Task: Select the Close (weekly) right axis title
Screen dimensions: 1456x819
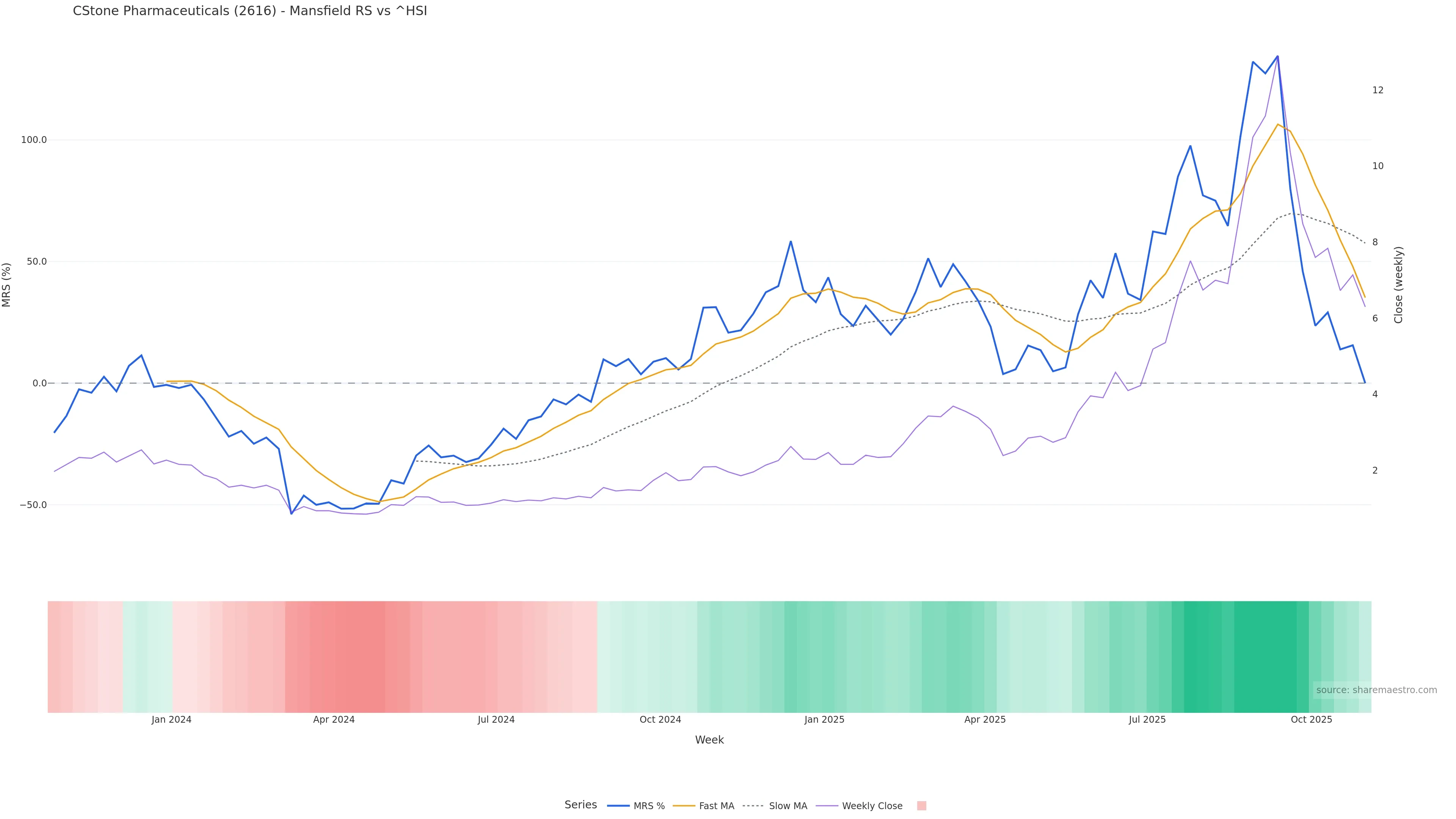Action: (1398, 285)
